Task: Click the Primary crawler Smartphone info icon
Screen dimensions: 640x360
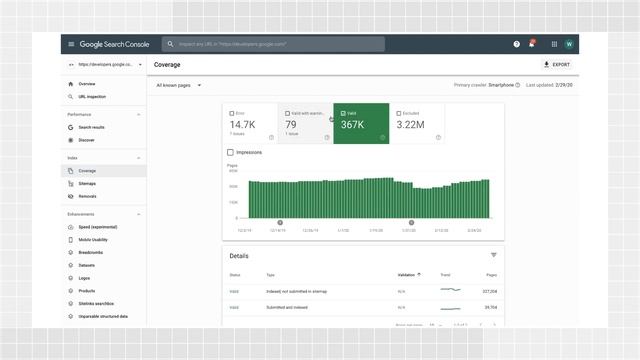Action: pyautogui.click(x=518, y=85)
